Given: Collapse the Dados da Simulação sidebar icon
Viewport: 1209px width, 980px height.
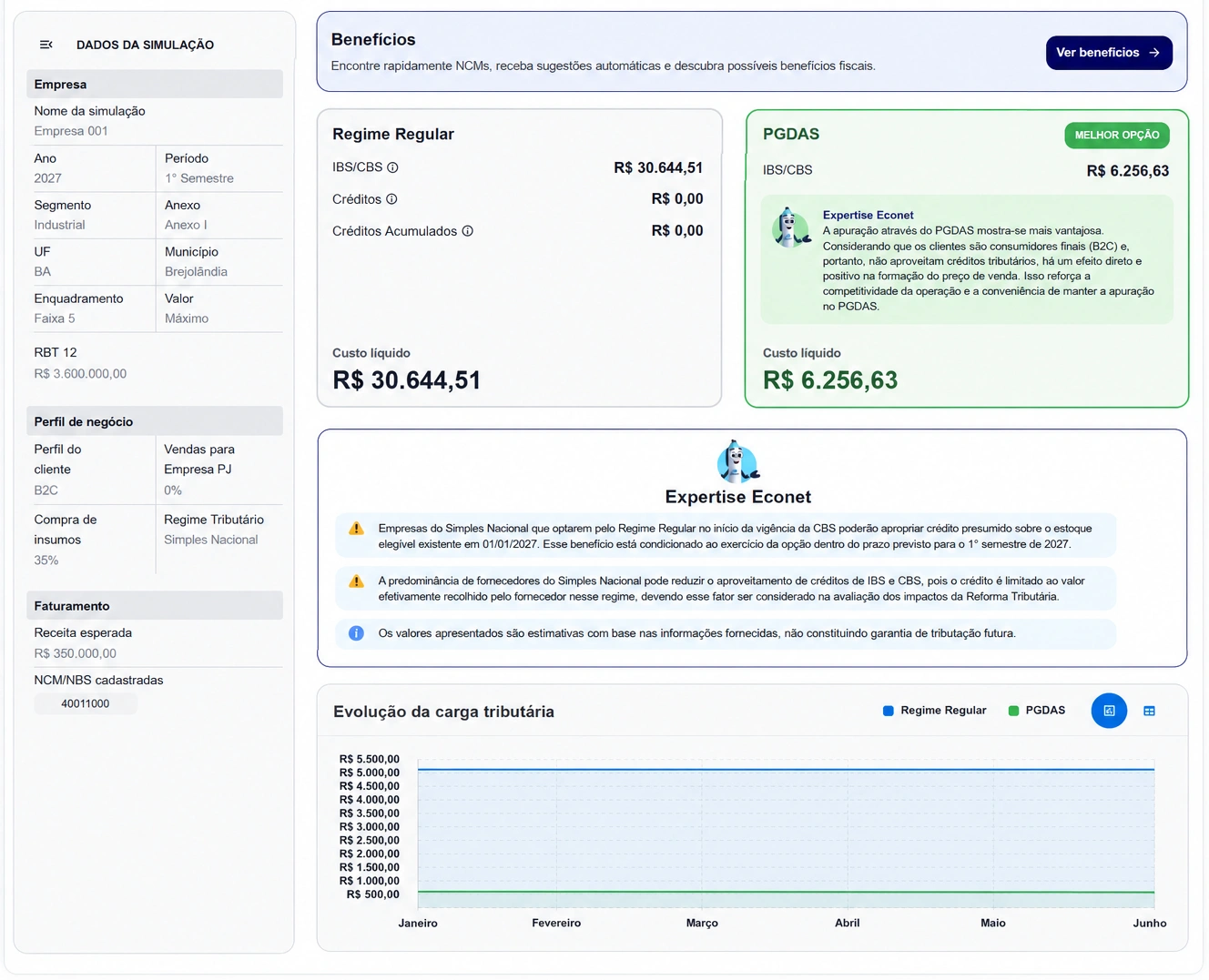Looking at the screenshot, I should tap(46, 45).
